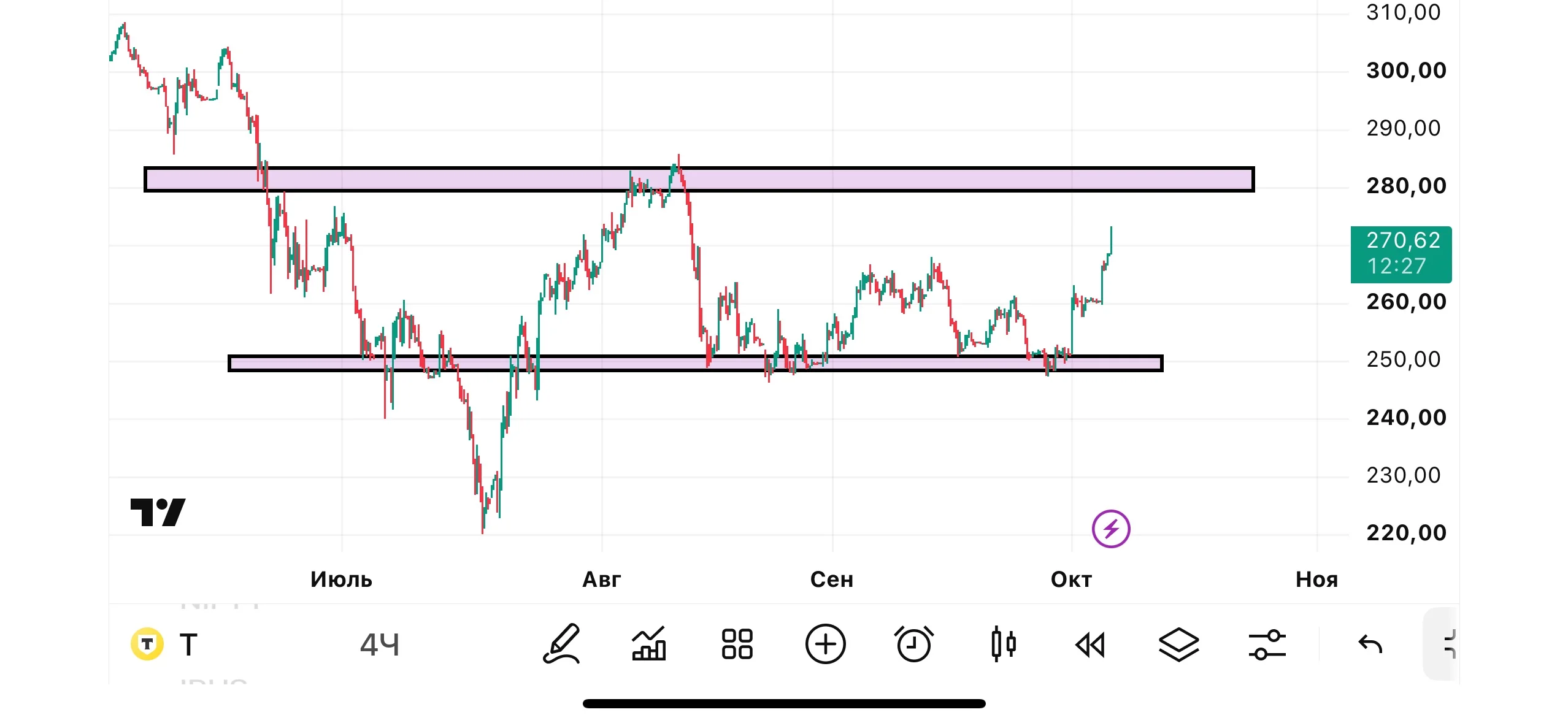Open the indicators chart icon

[649, 644]
